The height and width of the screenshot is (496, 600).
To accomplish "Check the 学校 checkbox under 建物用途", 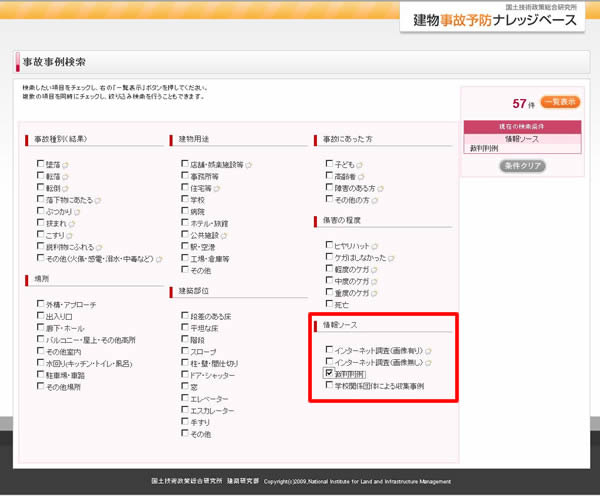I will click(184, 199).
